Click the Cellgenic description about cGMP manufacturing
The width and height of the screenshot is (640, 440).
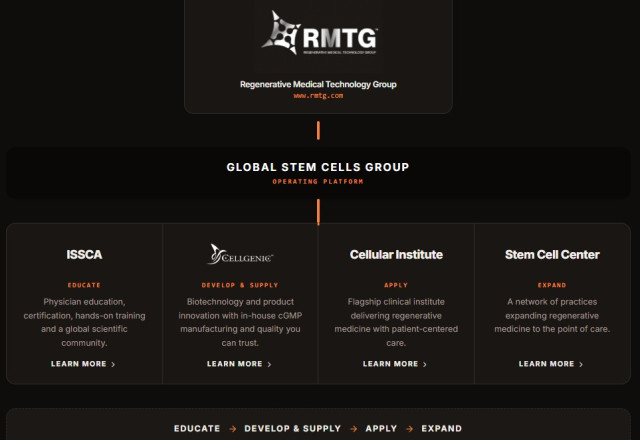(240, 322)
